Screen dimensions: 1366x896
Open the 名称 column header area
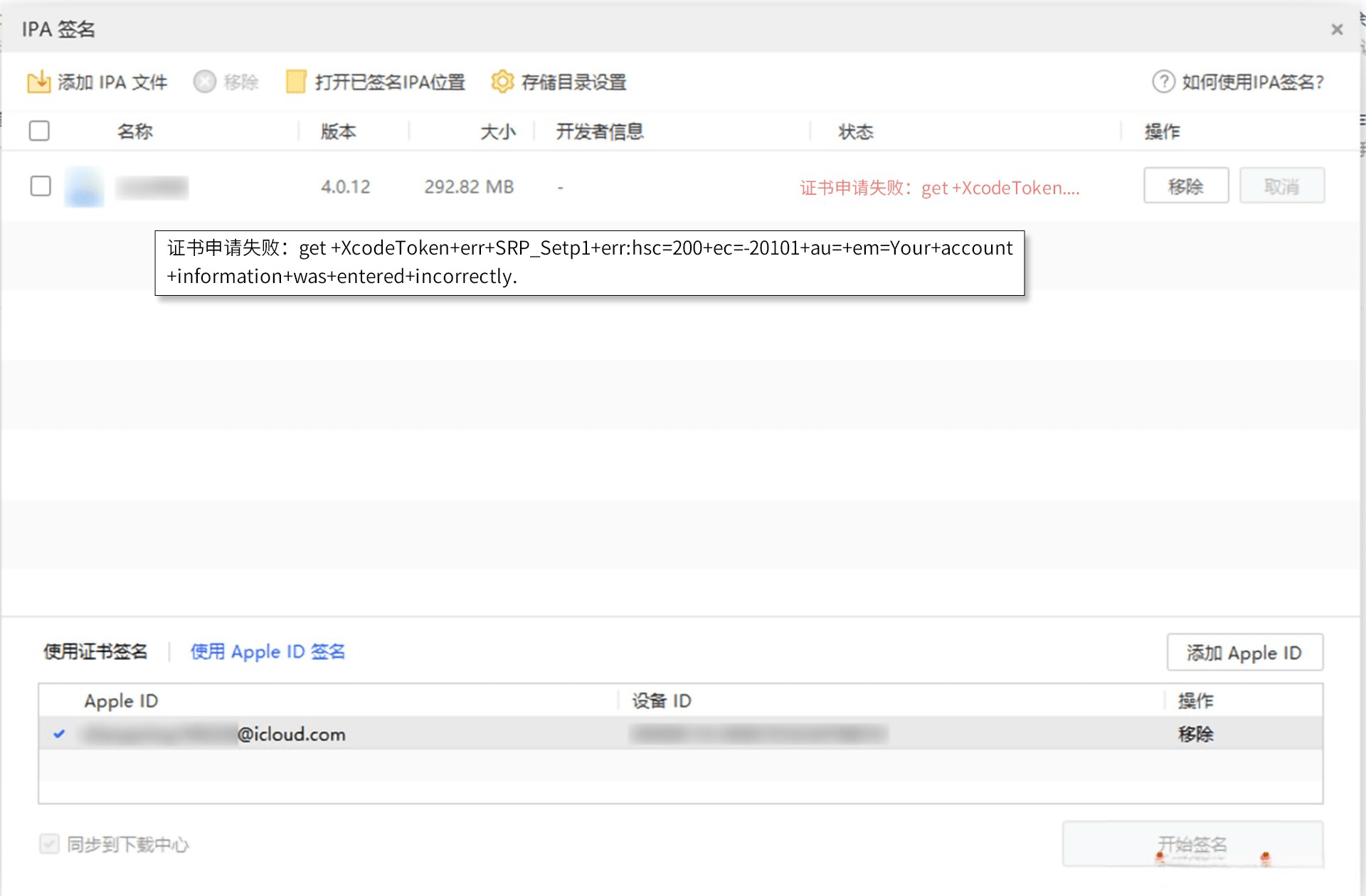(134, 130)
